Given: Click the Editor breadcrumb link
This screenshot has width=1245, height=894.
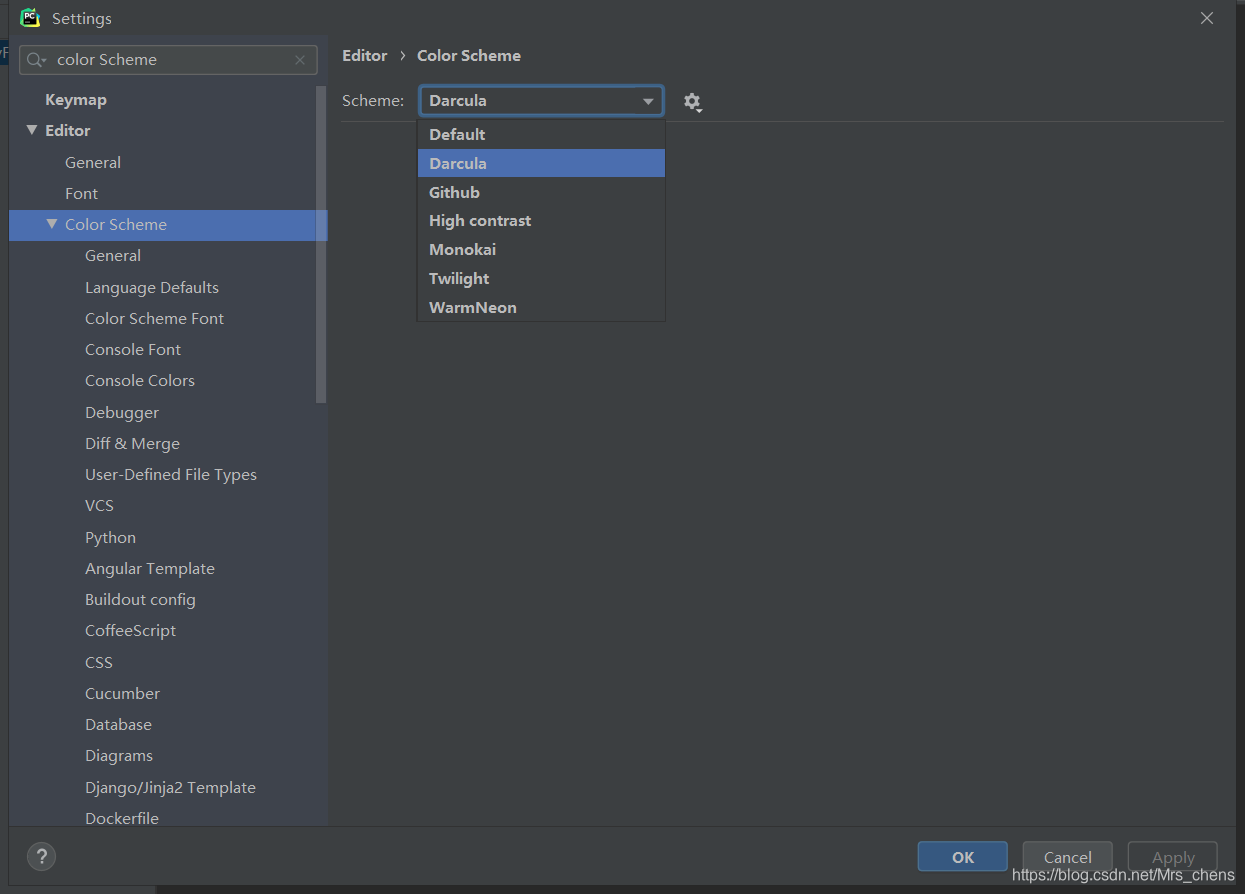Looking at the screenshot, I should click(x=365, y=56).
